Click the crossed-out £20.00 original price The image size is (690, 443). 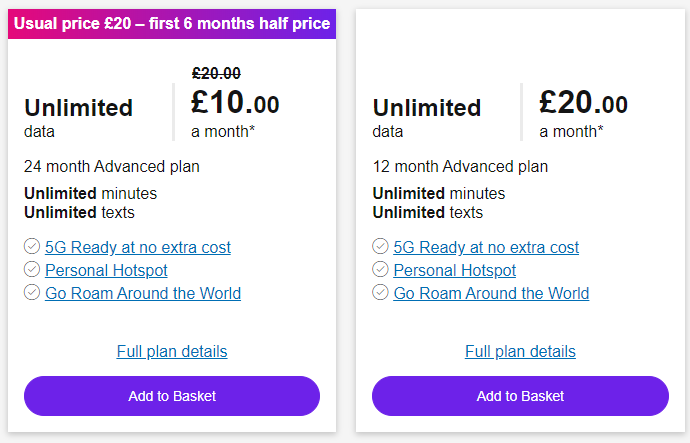tap(217, 73)
